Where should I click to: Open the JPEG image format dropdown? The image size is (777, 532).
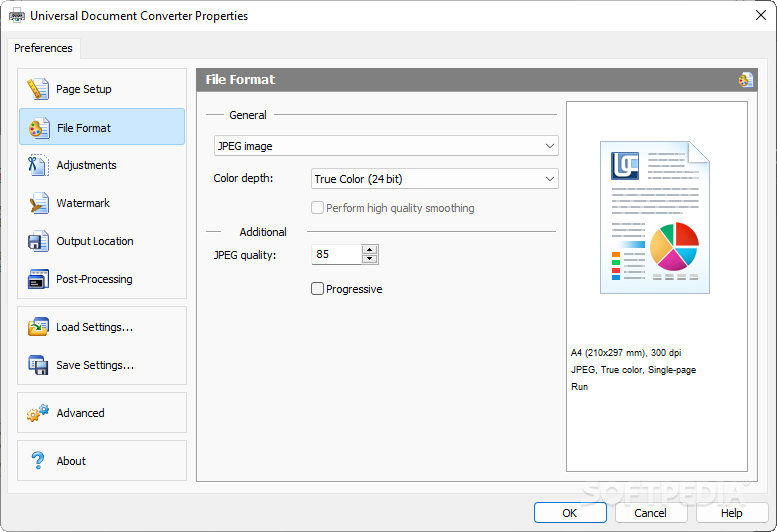386,146
